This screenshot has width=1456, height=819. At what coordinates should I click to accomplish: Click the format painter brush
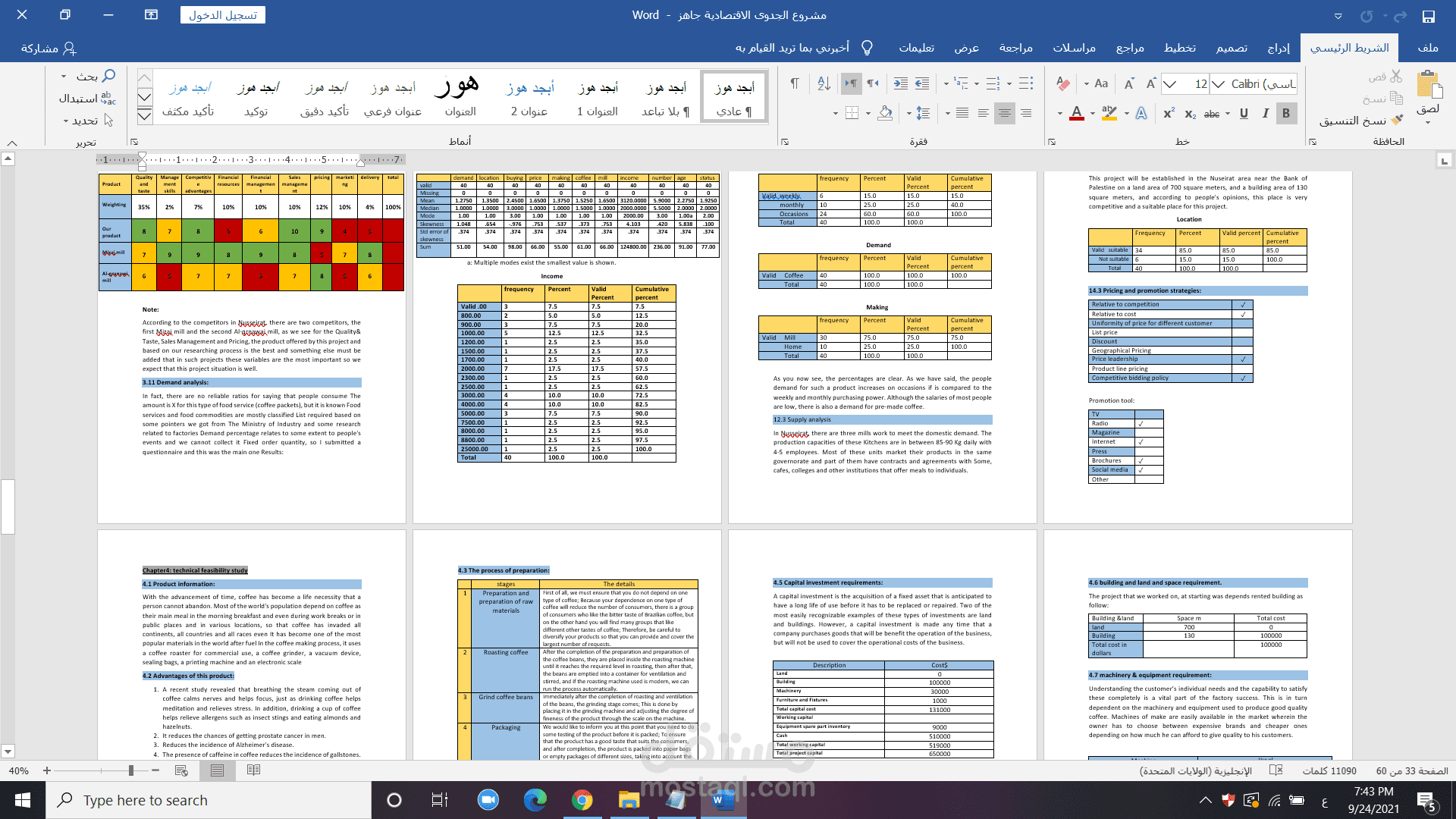1398,121
